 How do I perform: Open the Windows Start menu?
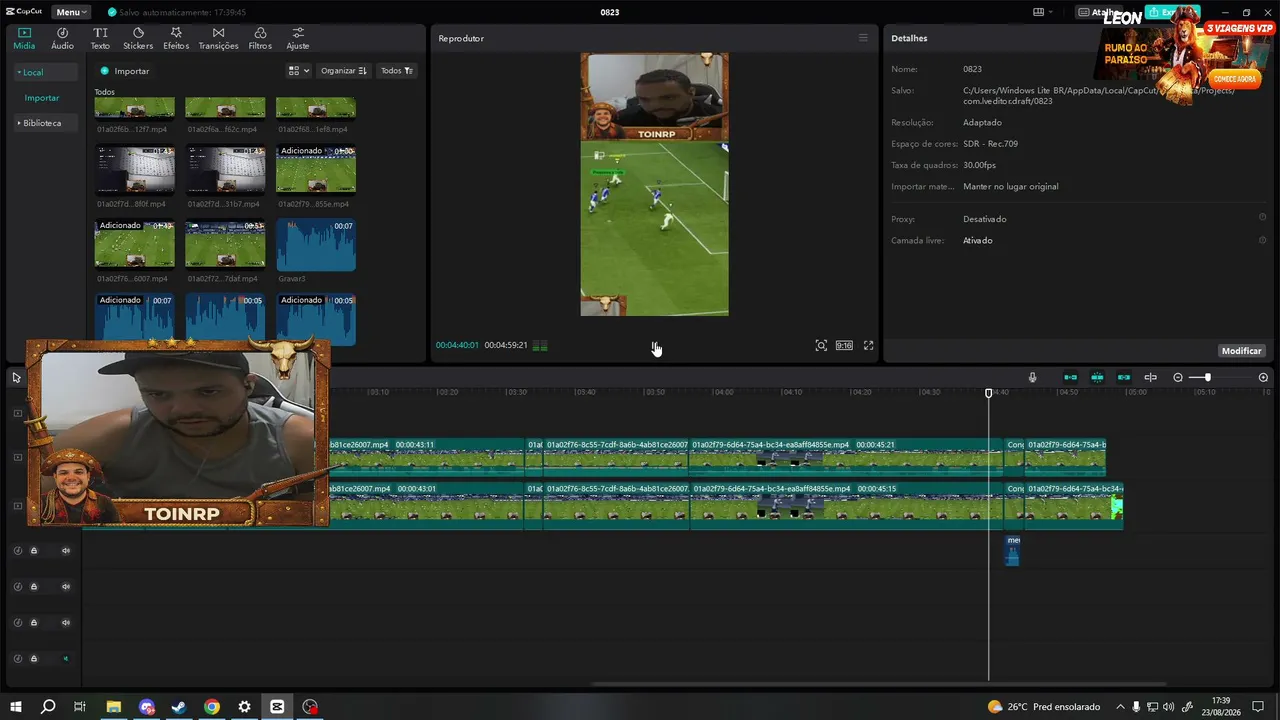click(x=16, y=707)
